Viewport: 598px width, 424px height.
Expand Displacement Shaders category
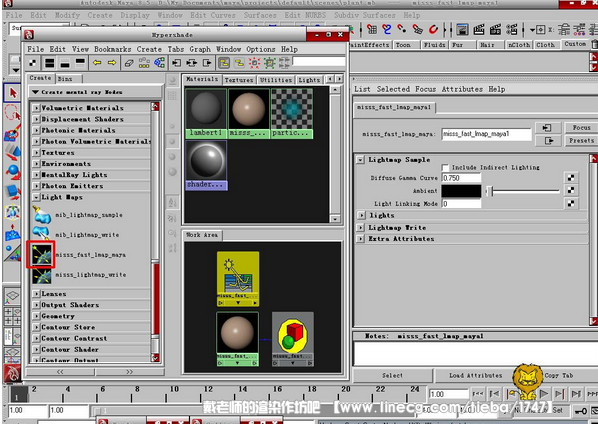[x=36, y=119]
